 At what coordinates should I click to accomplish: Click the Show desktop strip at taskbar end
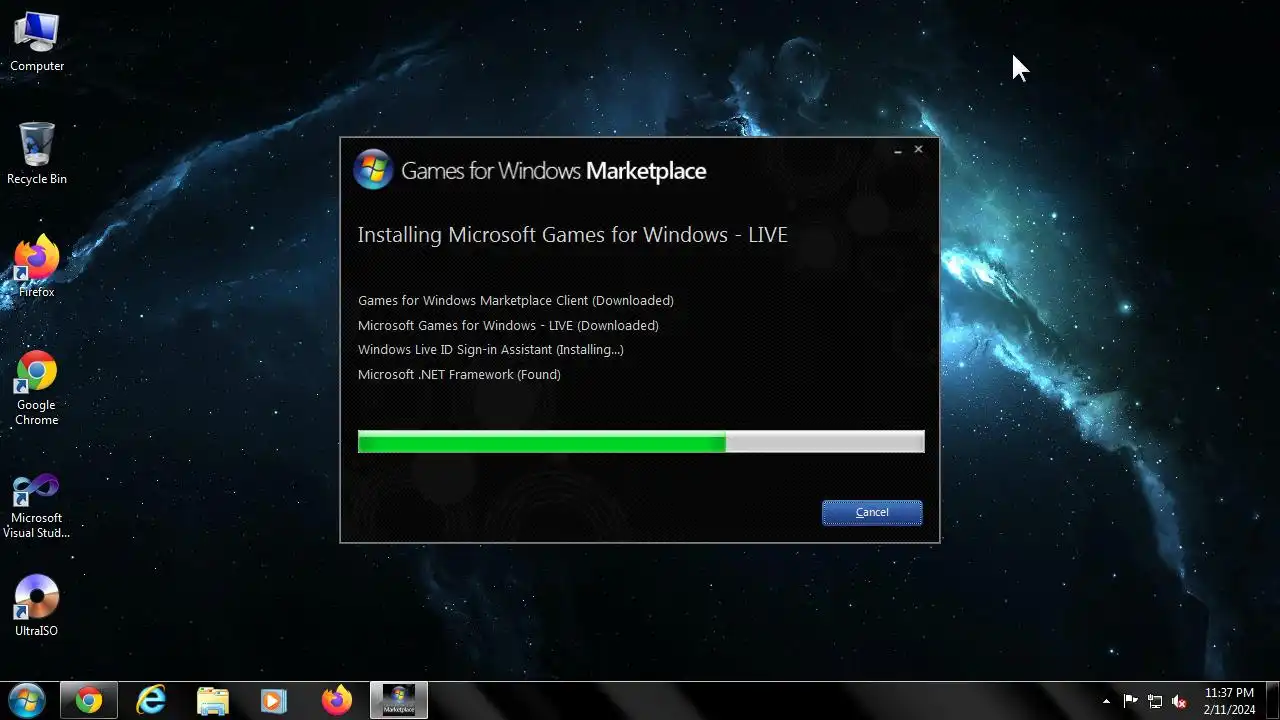pyautogui.click(x=1272, y=700)
